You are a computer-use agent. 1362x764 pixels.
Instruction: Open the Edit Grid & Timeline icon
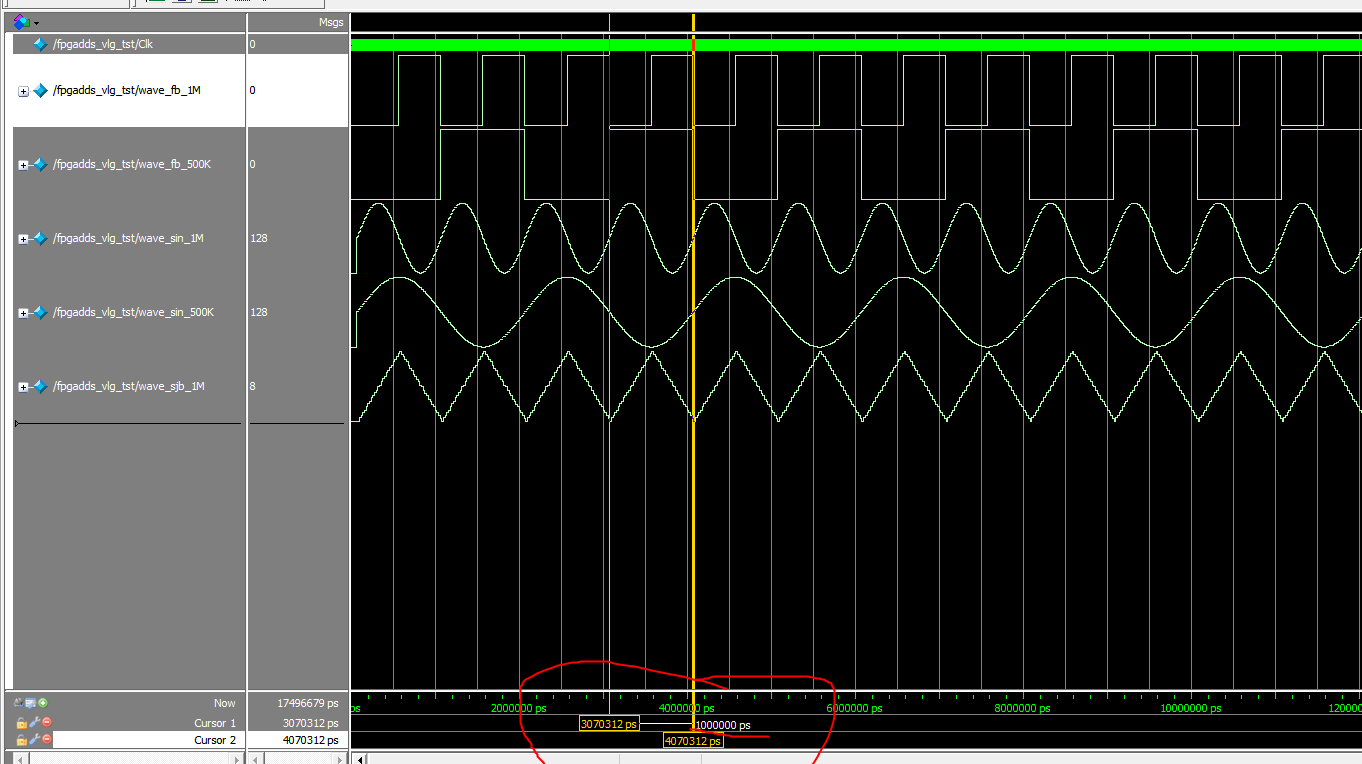coord(31,703)
